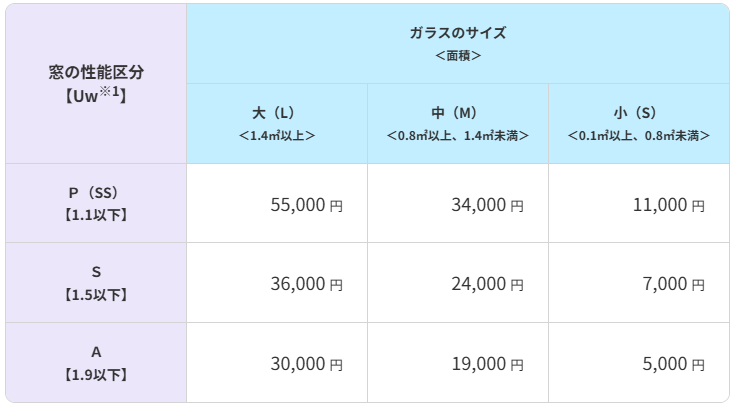This screenshot has width=736, height=409.
Task: Click the 窓の性能区分 header cell
Action: pos(96,84)
